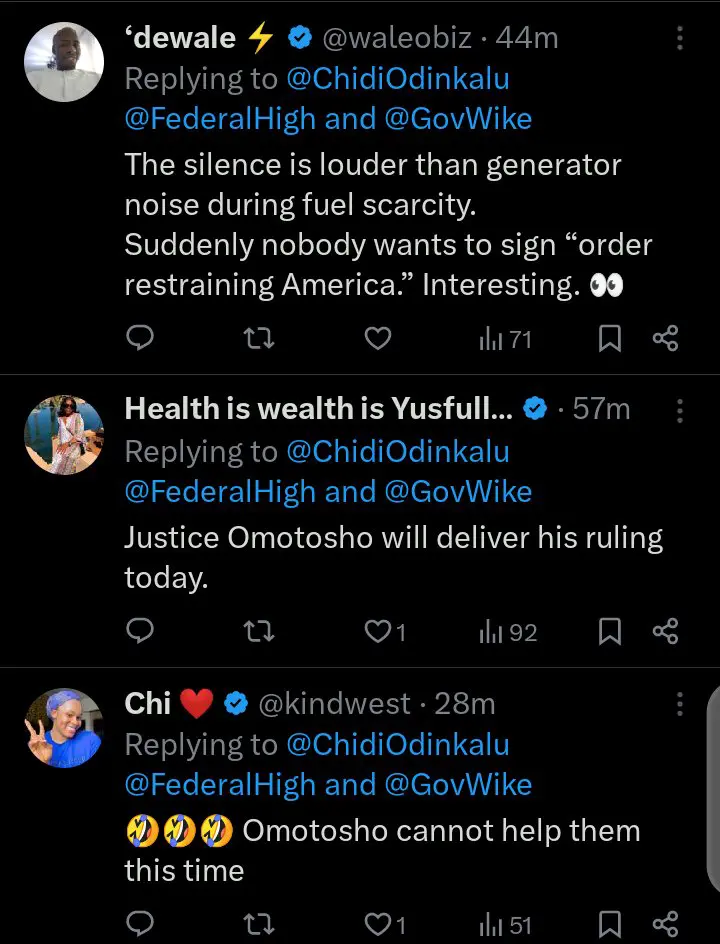The height and width of the screenshot is (944, 720).
Task: Open @kindwest profile handle
Action: click(334, 704)
